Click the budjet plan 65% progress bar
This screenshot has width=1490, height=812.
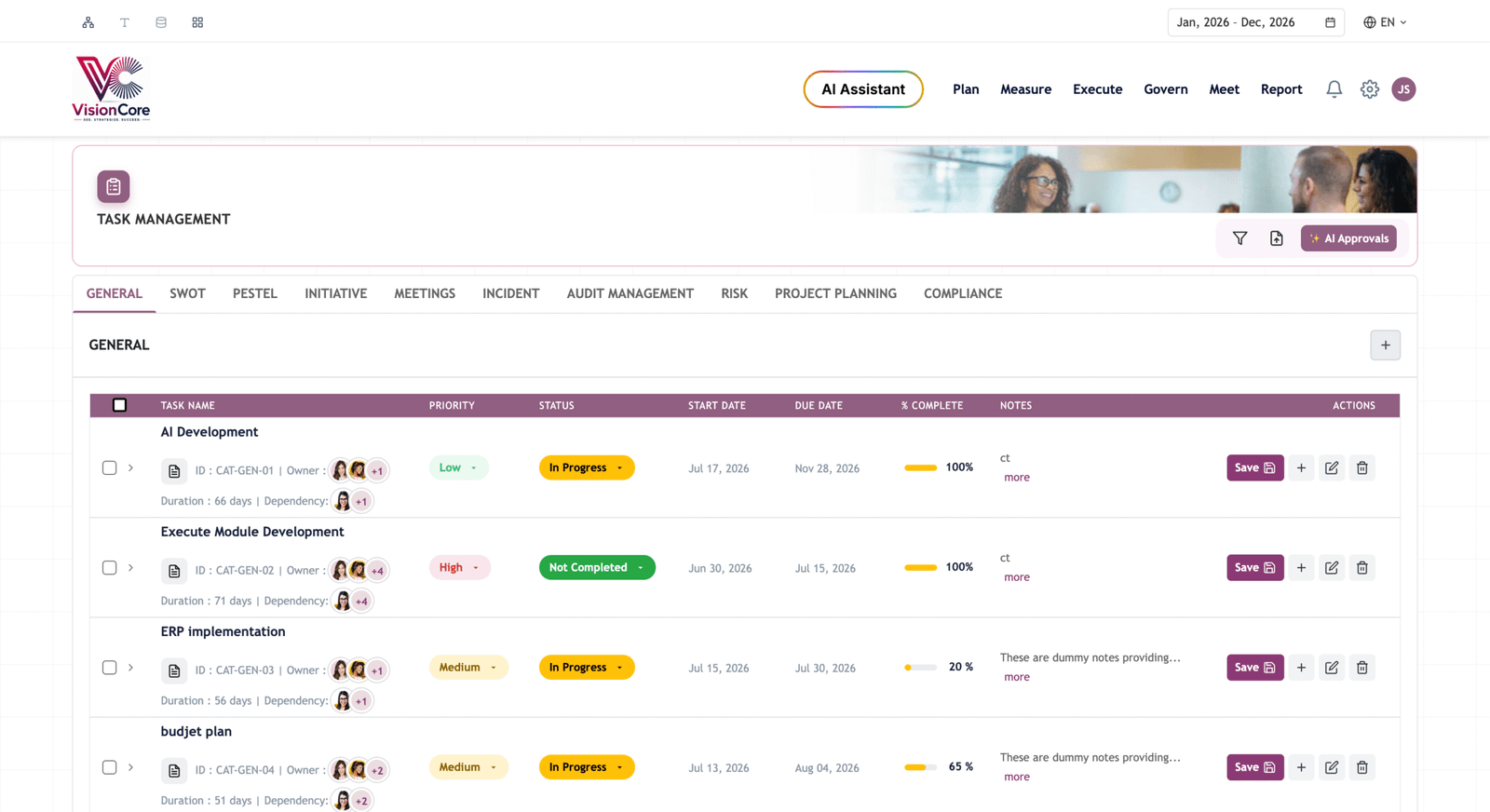pyautogui.click(x=920, y=767)
